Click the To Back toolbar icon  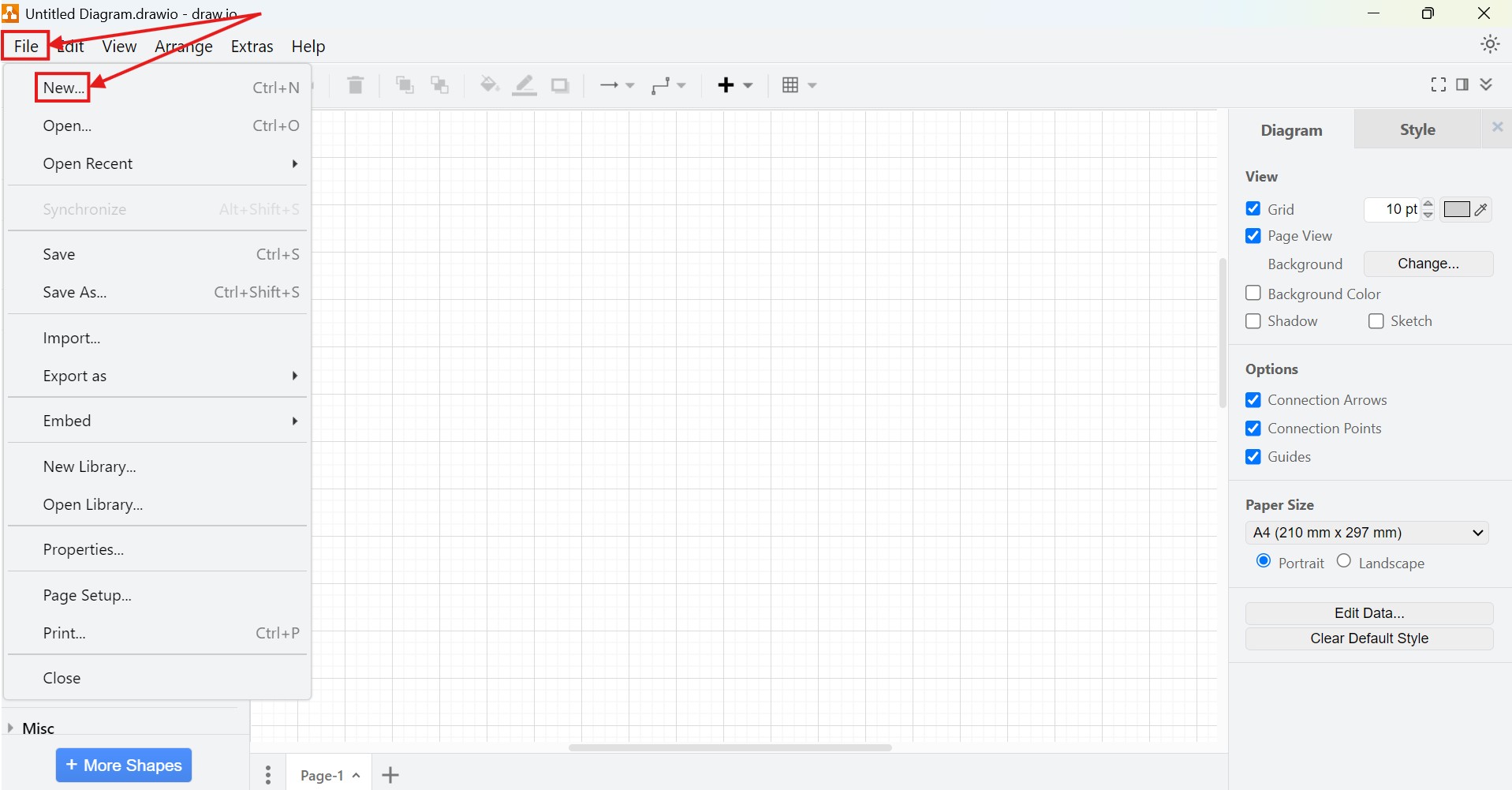click(x=439, y=85)
